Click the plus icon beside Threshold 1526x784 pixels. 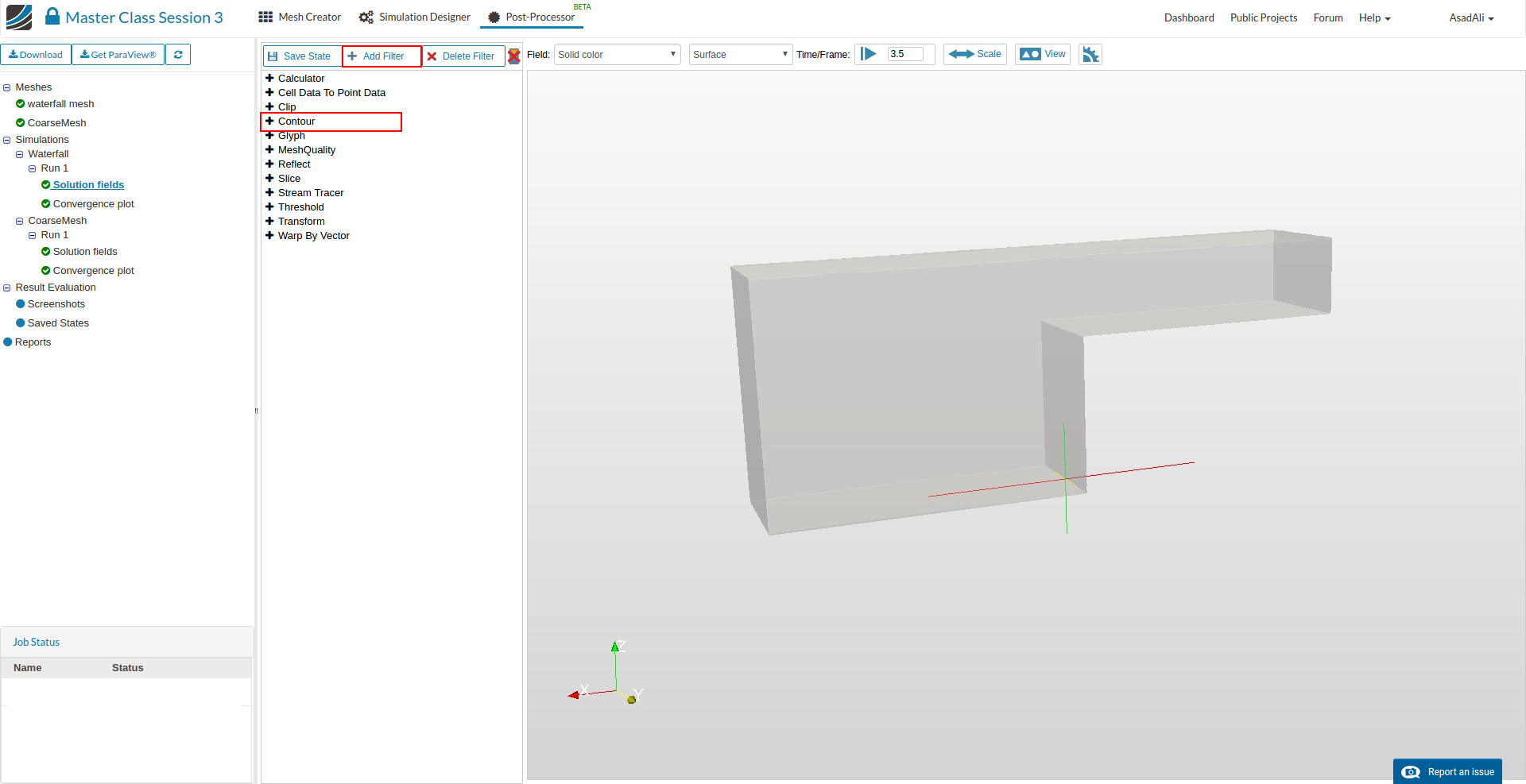click(x=269, y=207)
